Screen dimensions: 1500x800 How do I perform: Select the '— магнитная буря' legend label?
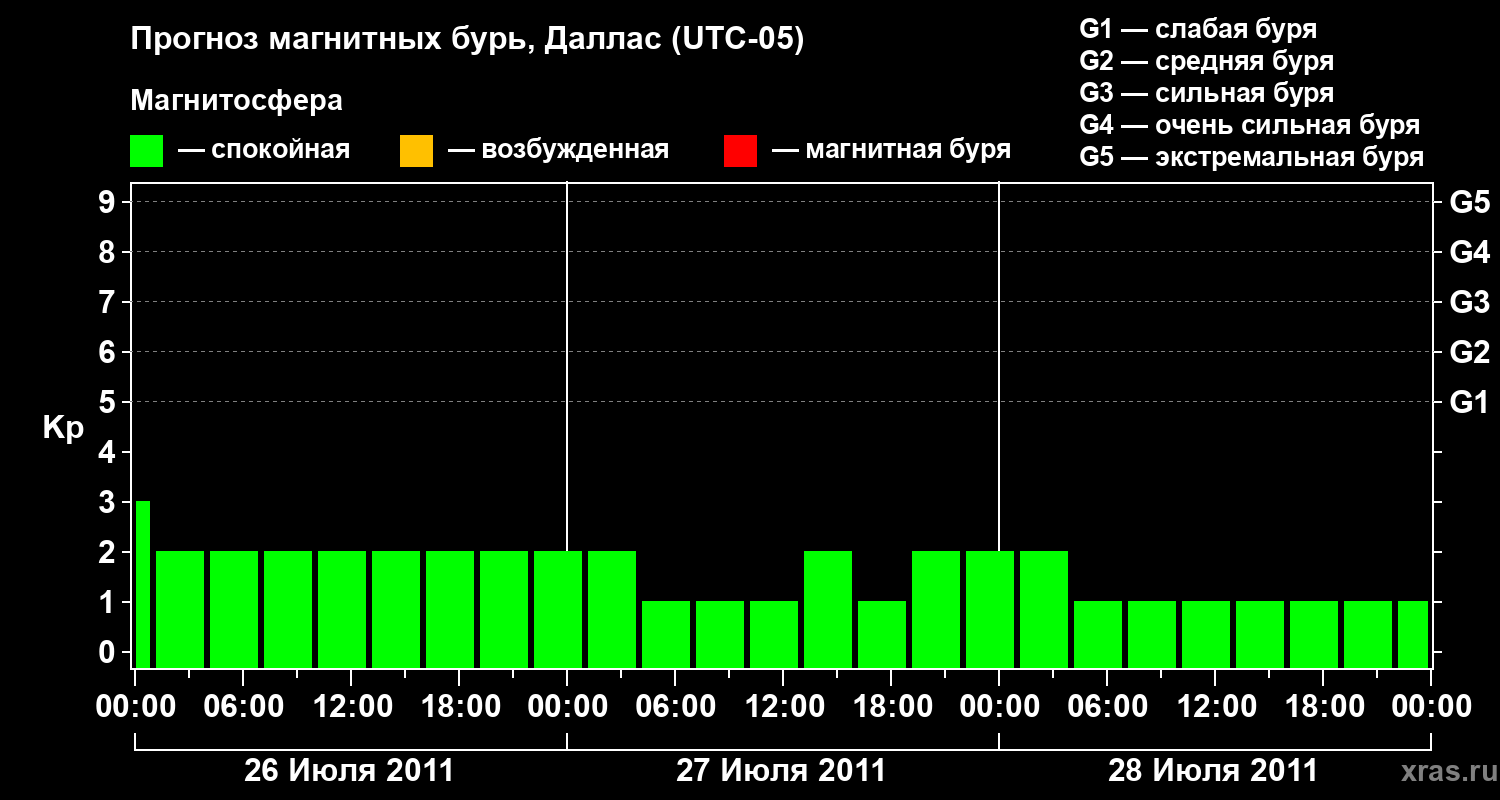click(891, 150)
